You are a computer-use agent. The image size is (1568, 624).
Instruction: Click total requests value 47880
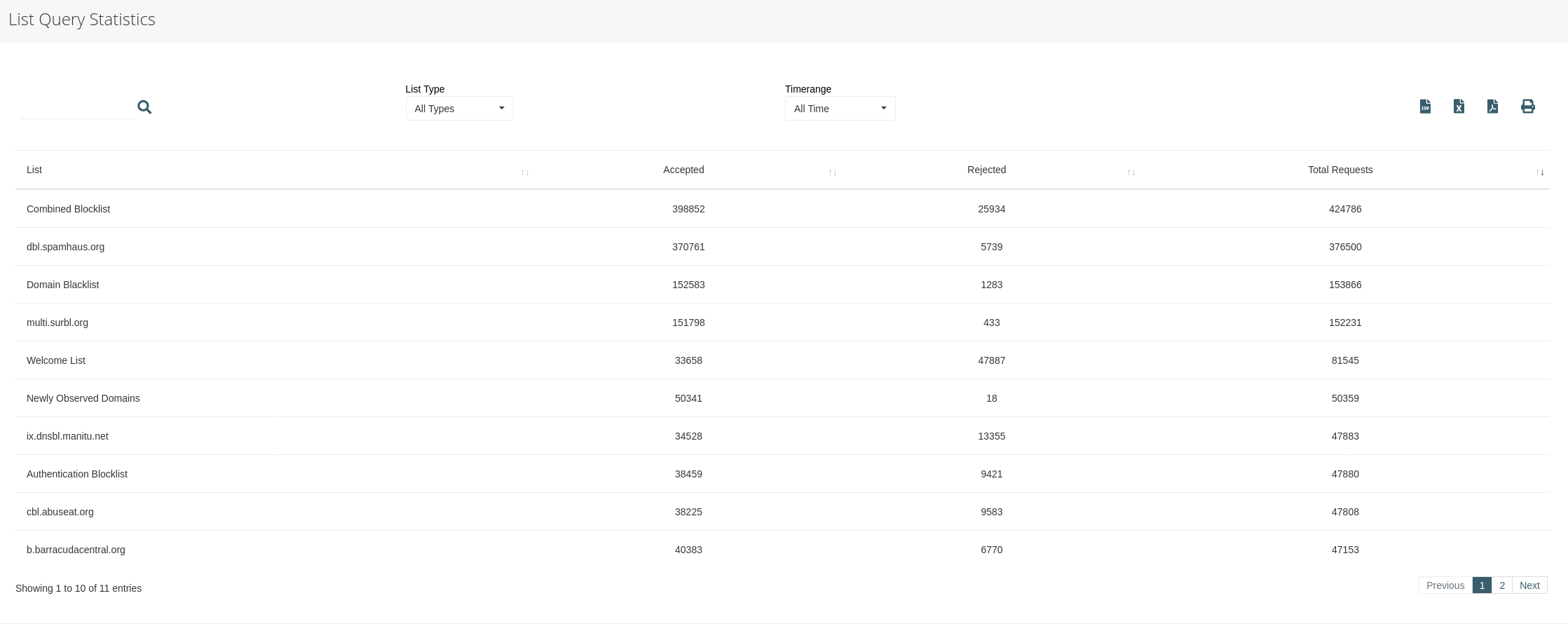coord(1345,474)
